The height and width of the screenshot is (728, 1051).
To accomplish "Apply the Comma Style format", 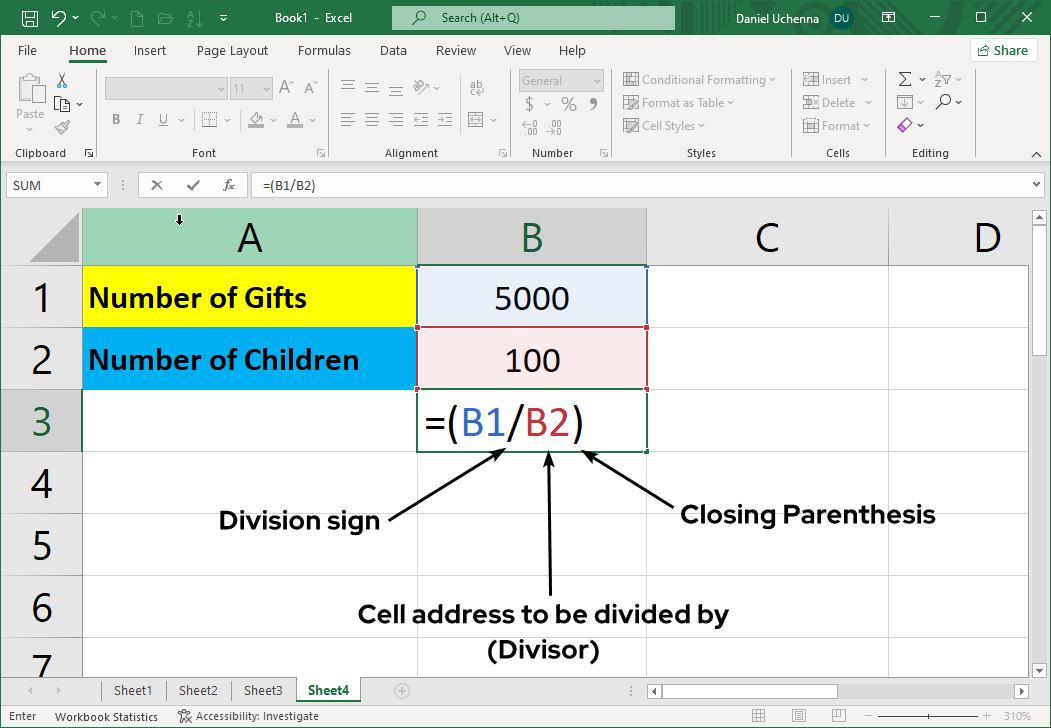I will (x=594, y=104).
